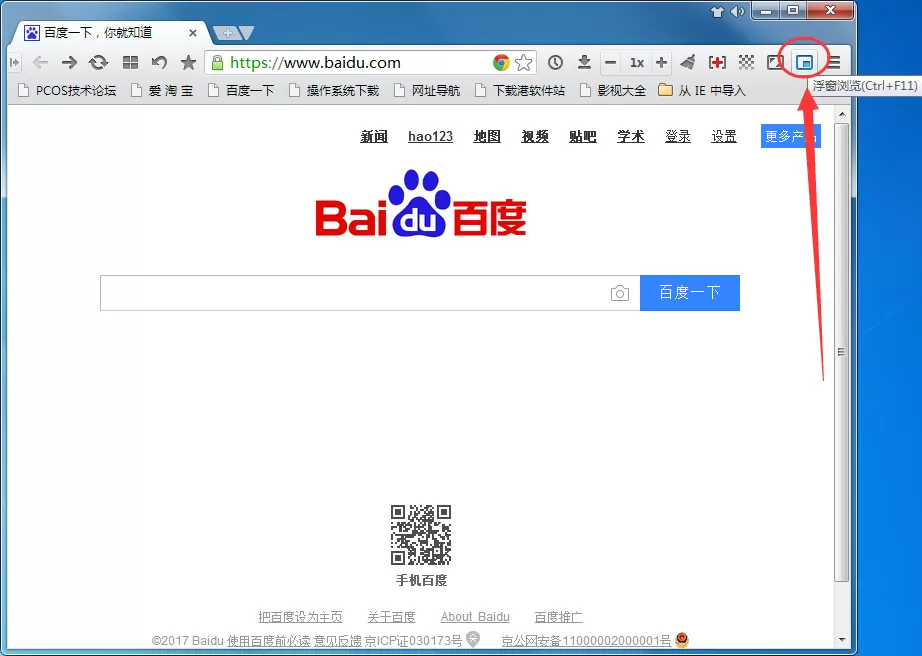The height and width of the screenshot is (656, 922).
Task: Expand the tab list dropdown arrow
Action: tap(246, 34)
